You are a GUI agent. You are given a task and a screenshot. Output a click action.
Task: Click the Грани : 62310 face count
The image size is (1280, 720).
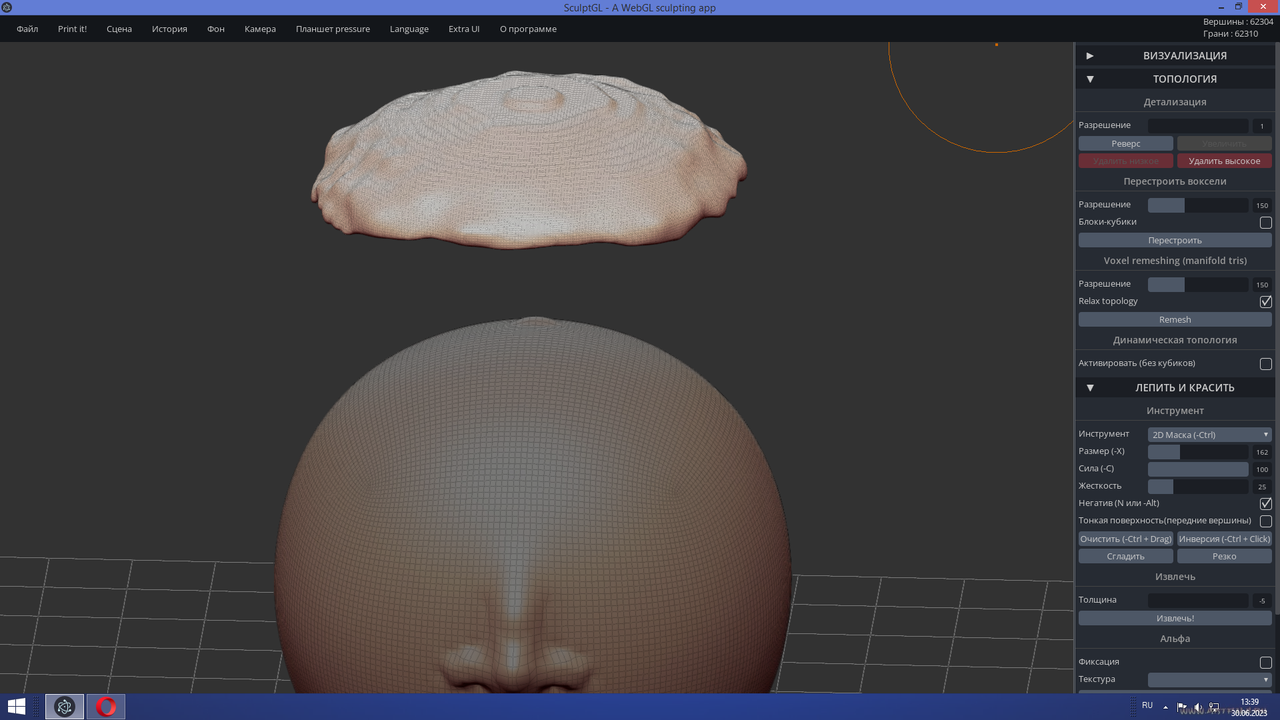(x=1232, y=33)
